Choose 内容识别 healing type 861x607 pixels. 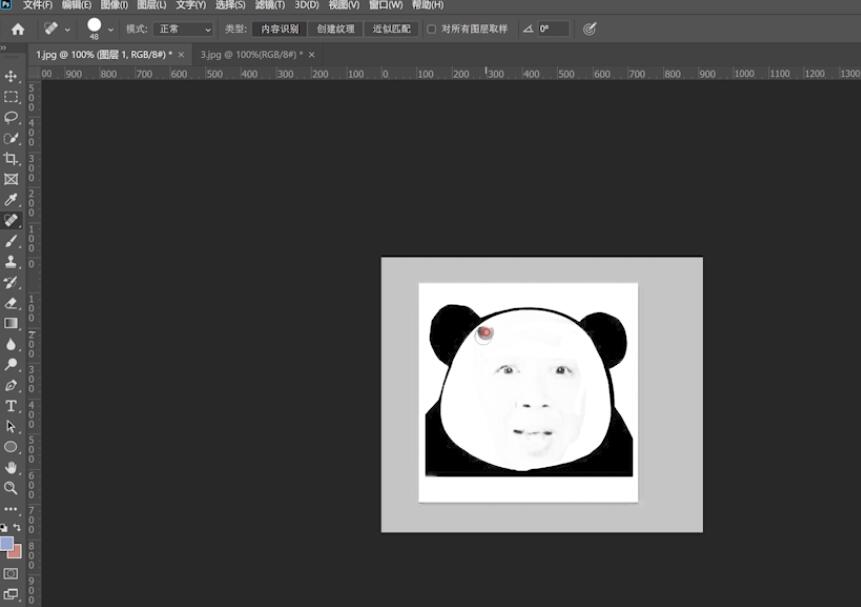click(x=279, y=29)
